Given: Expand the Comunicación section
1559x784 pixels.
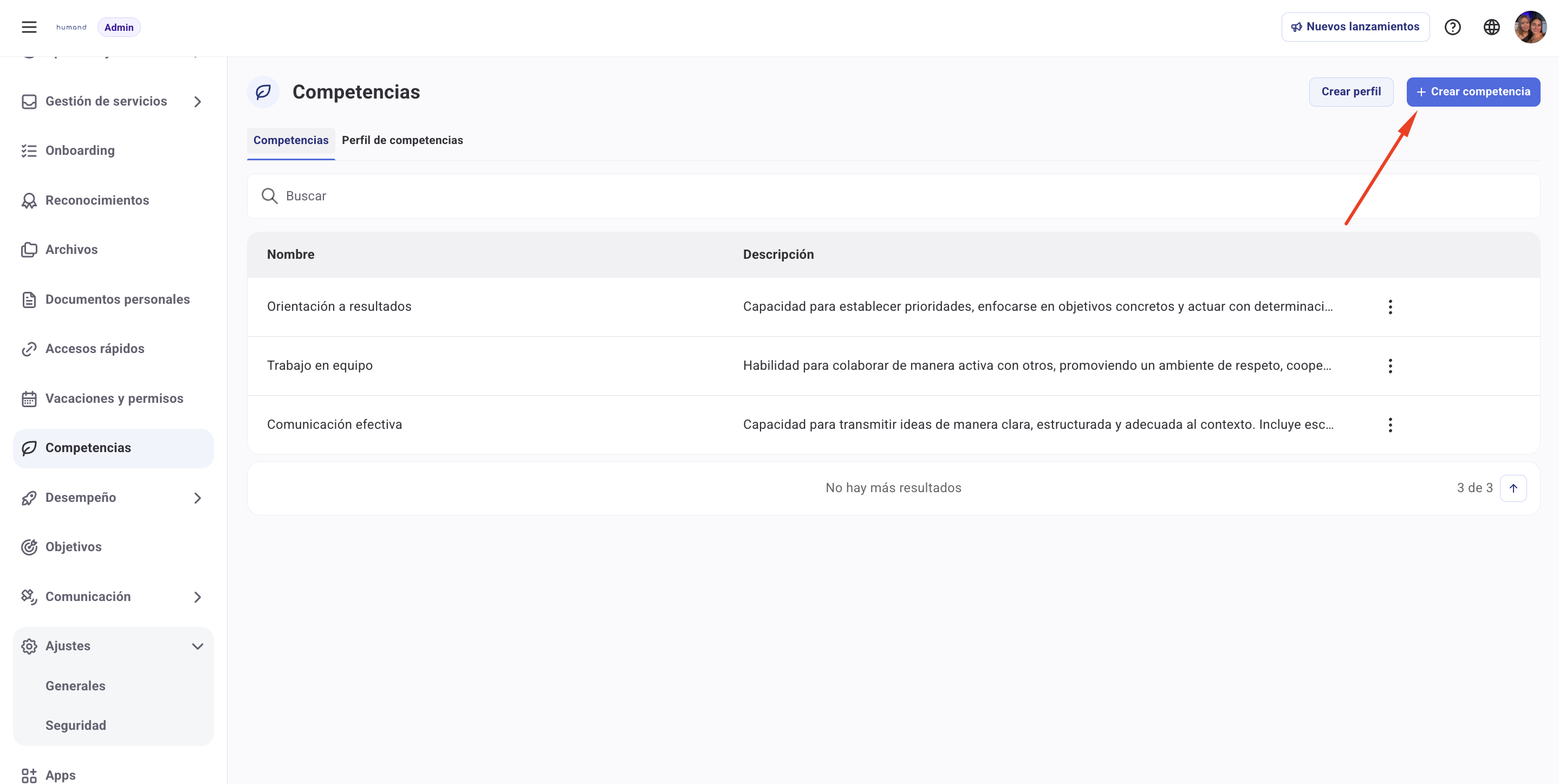Looking at the screenshot, I should click(x=197, y=597).
